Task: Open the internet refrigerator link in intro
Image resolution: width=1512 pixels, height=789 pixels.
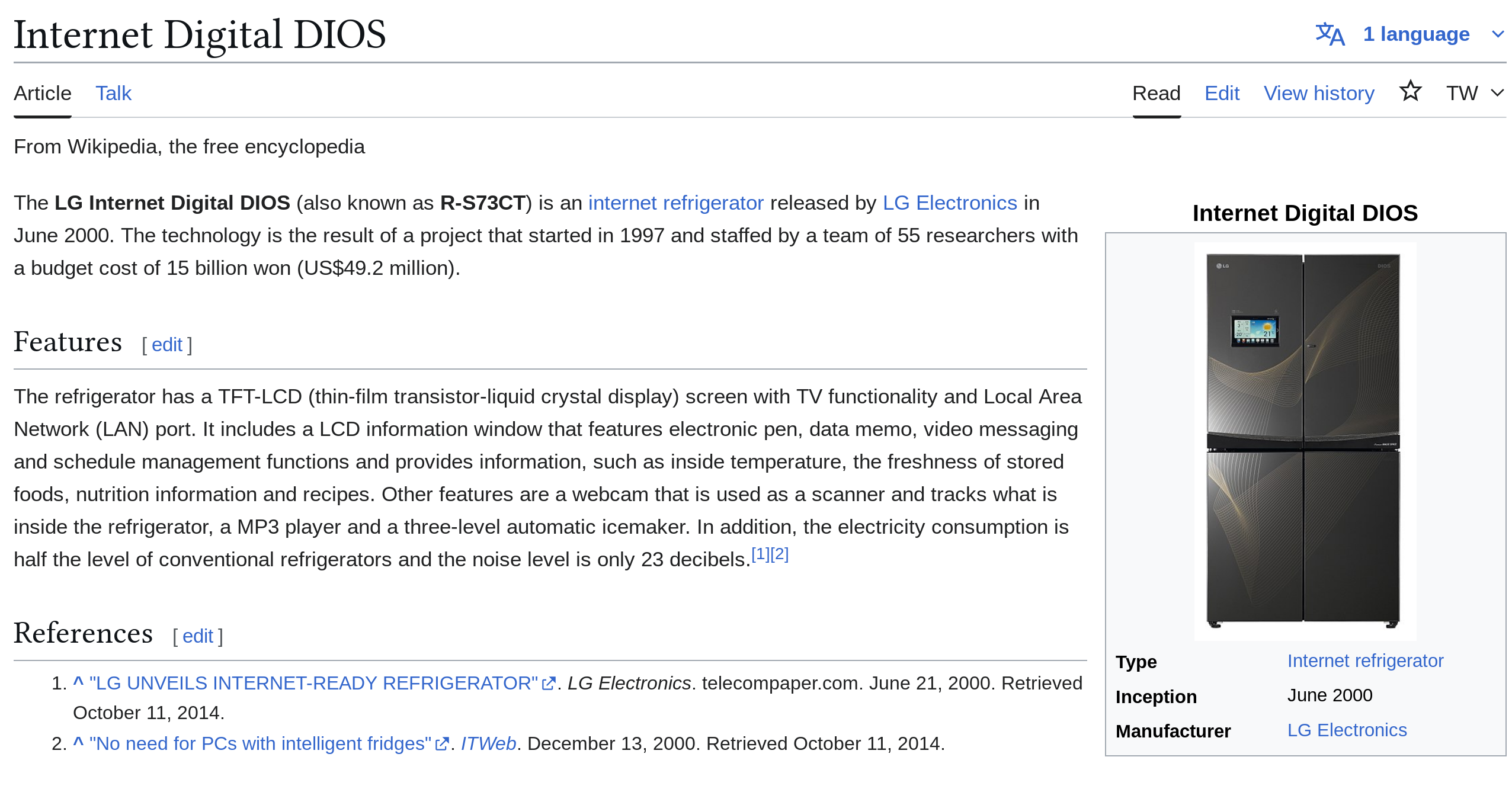Action: click(675, 203)
